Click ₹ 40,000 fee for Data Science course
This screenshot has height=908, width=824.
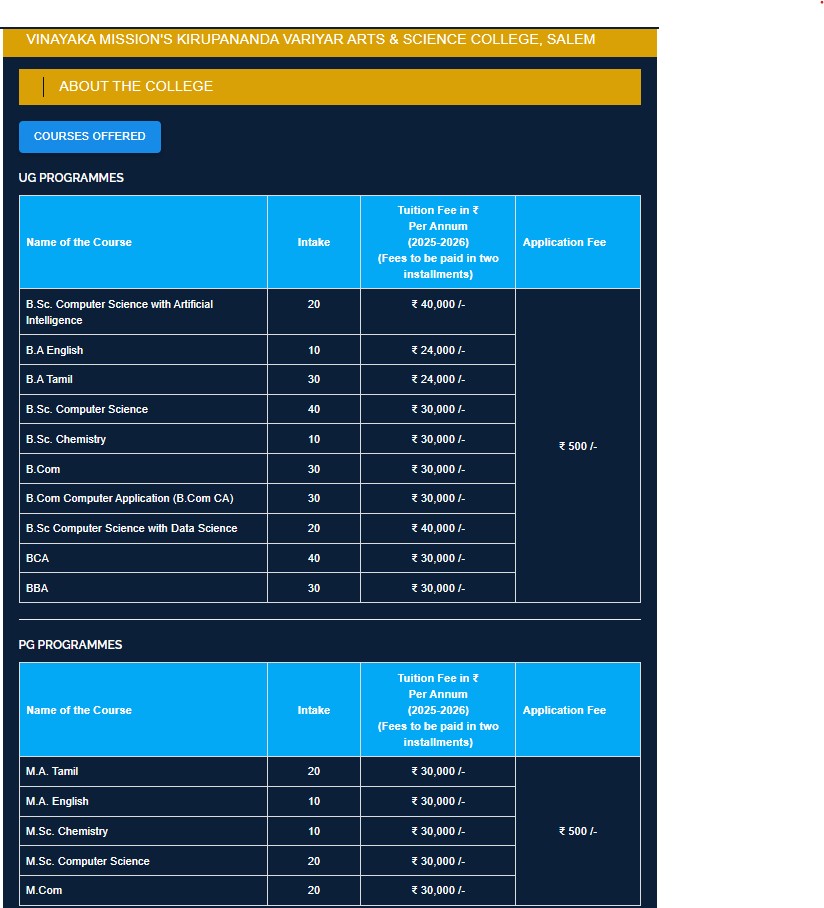pos(438,528)
